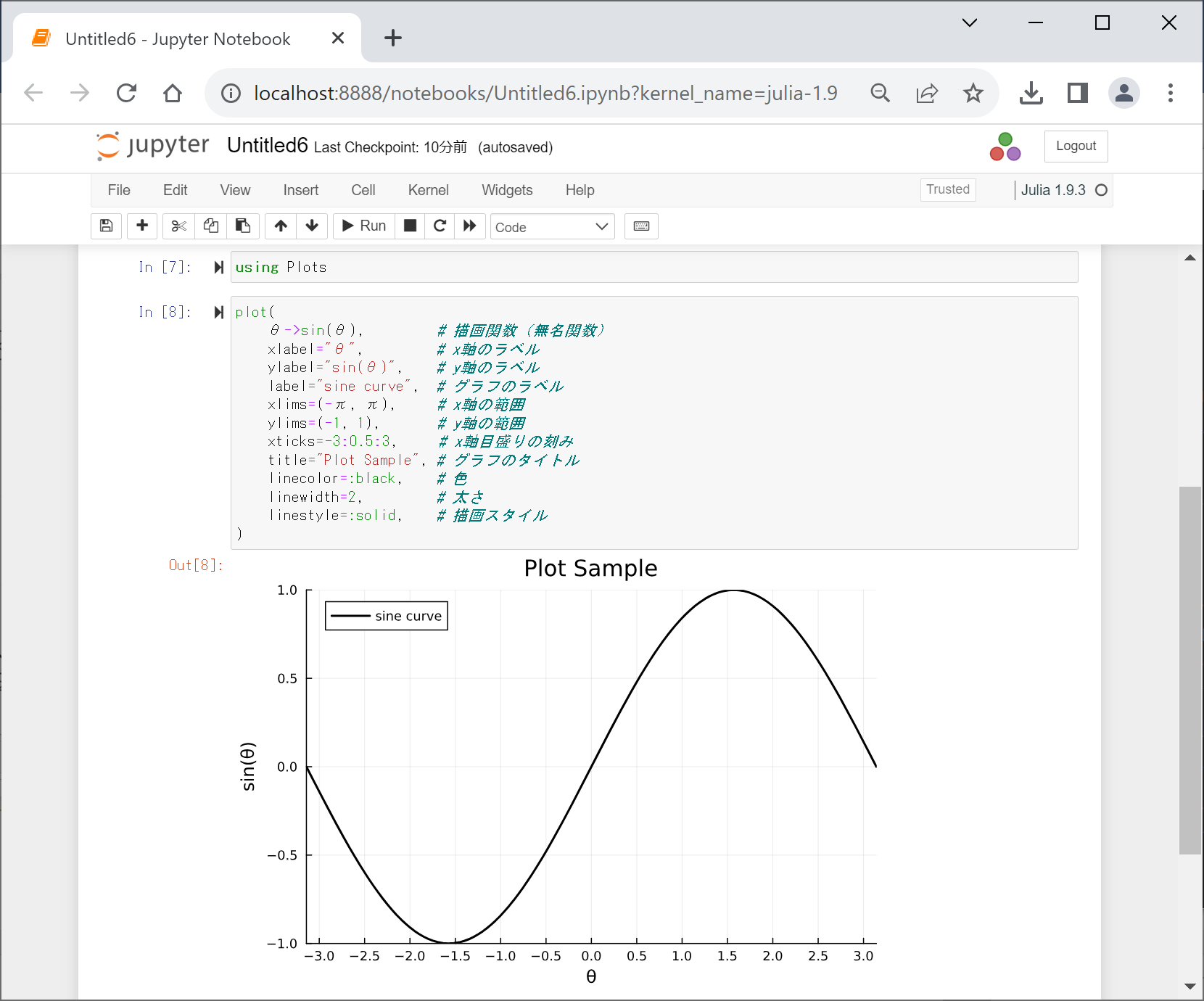Screen dimensions: 1204x1001
Task: Restart kernel and rerun all cells
Action: tap(470, 226)
